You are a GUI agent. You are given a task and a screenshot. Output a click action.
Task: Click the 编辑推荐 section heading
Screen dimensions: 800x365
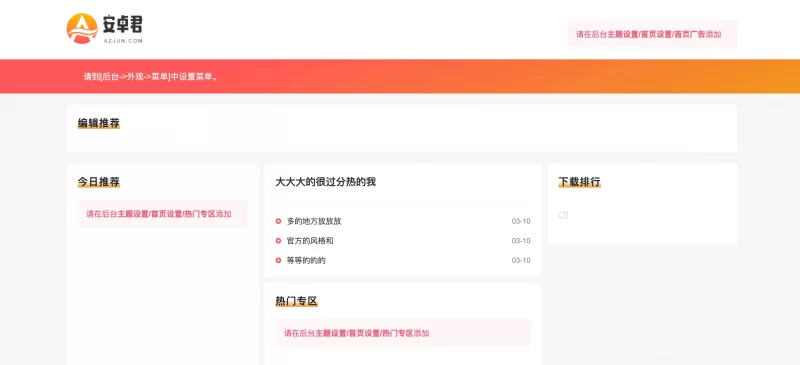pos(98,123)
